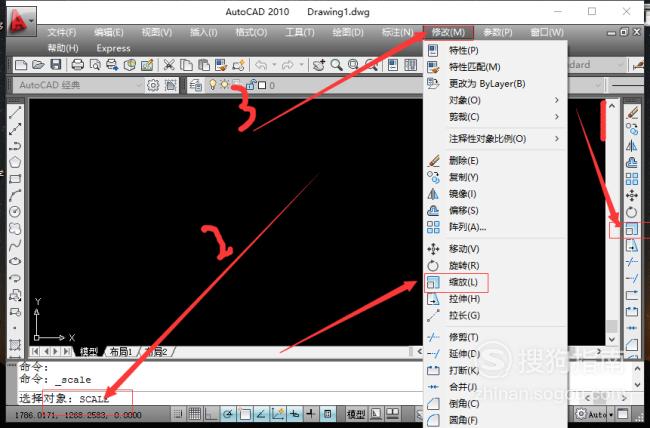Click the Erase tool in right toolbar

point(632,112)
